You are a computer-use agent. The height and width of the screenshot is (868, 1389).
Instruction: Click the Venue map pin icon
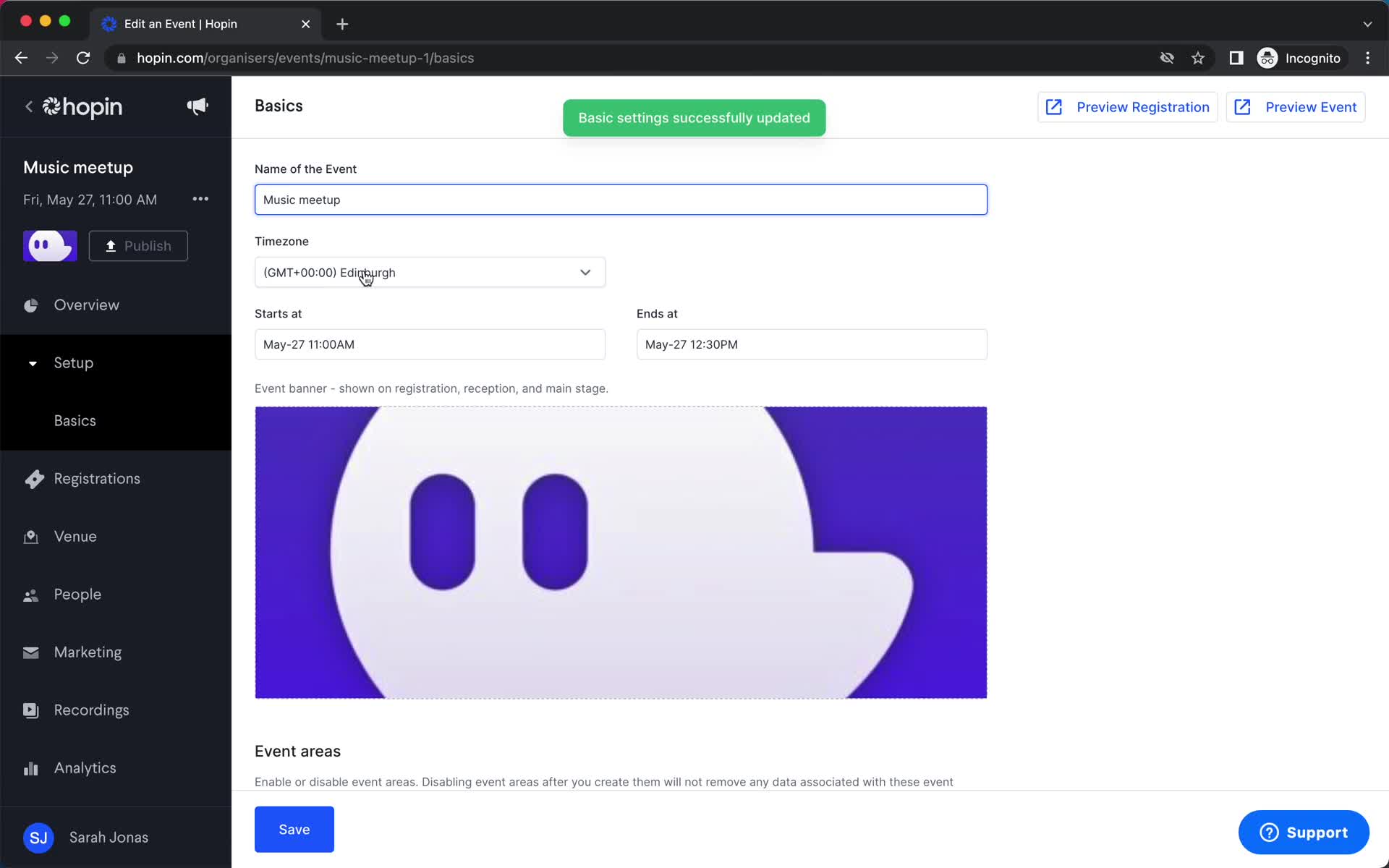coord(31,537)
